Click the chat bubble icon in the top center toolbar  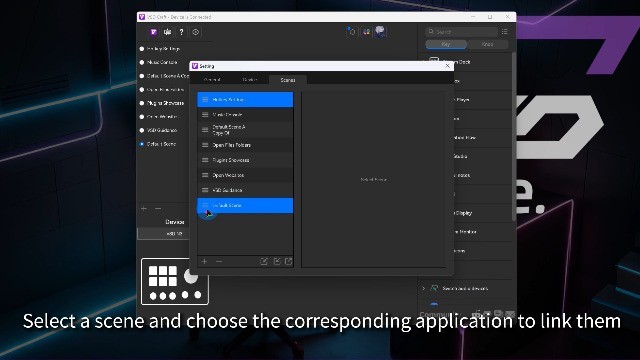[380, 31]
